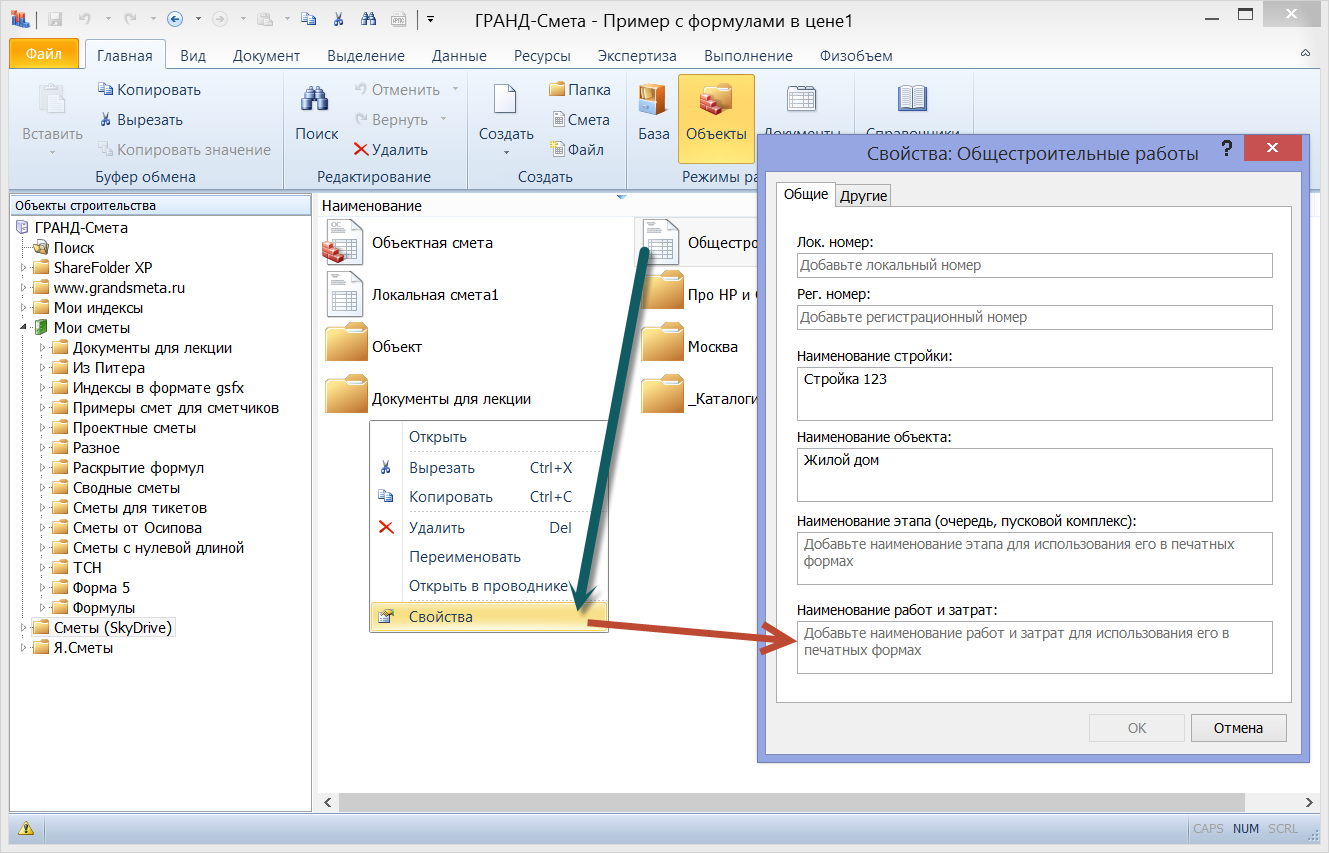Choose Свойства in context menu
The width and height of the screenshot is (1329, 853).
[x=441, y=617]
